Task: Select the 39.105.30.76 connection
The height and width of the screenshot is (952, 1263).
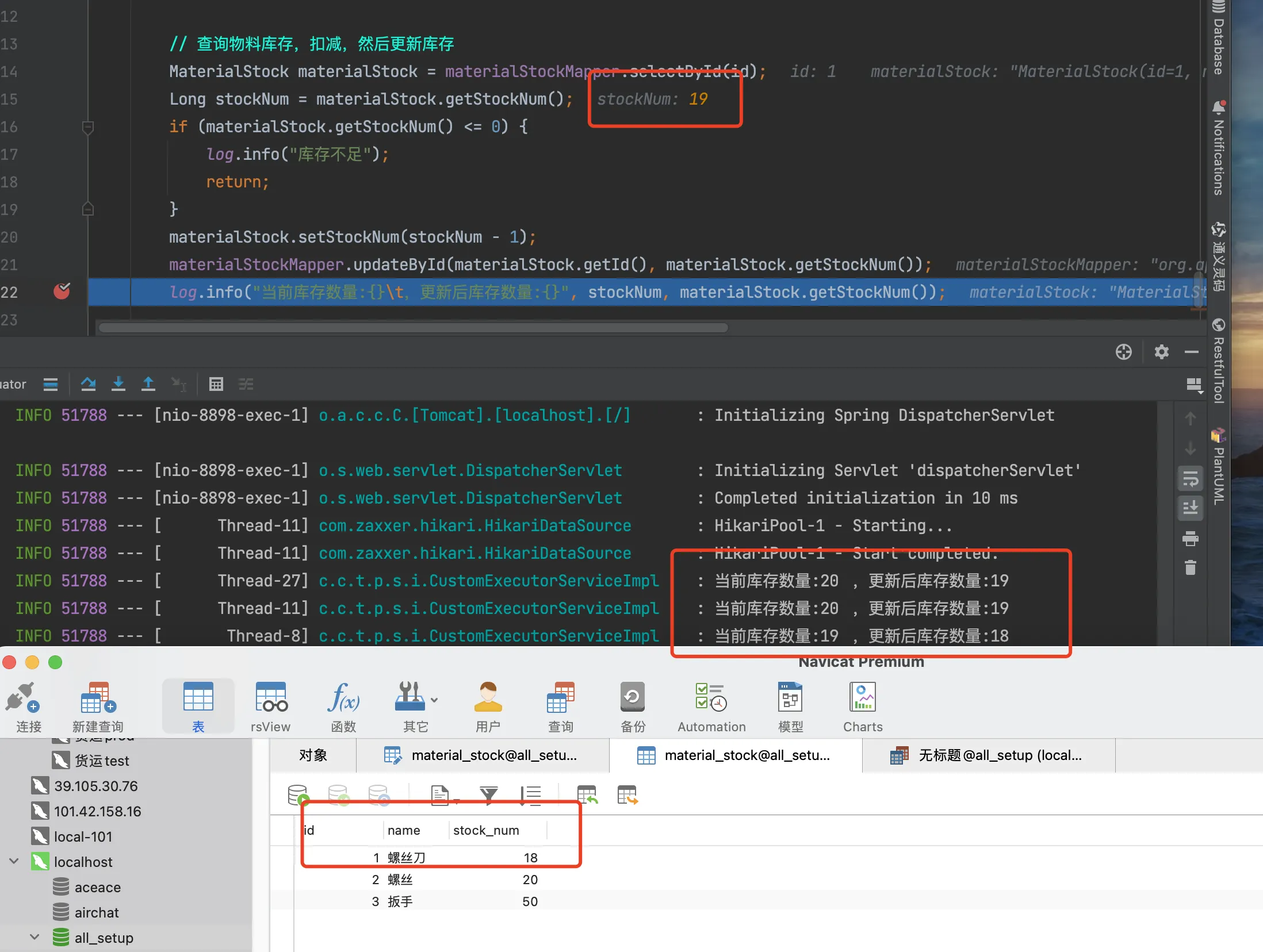Action: click(x=95, y=786)
